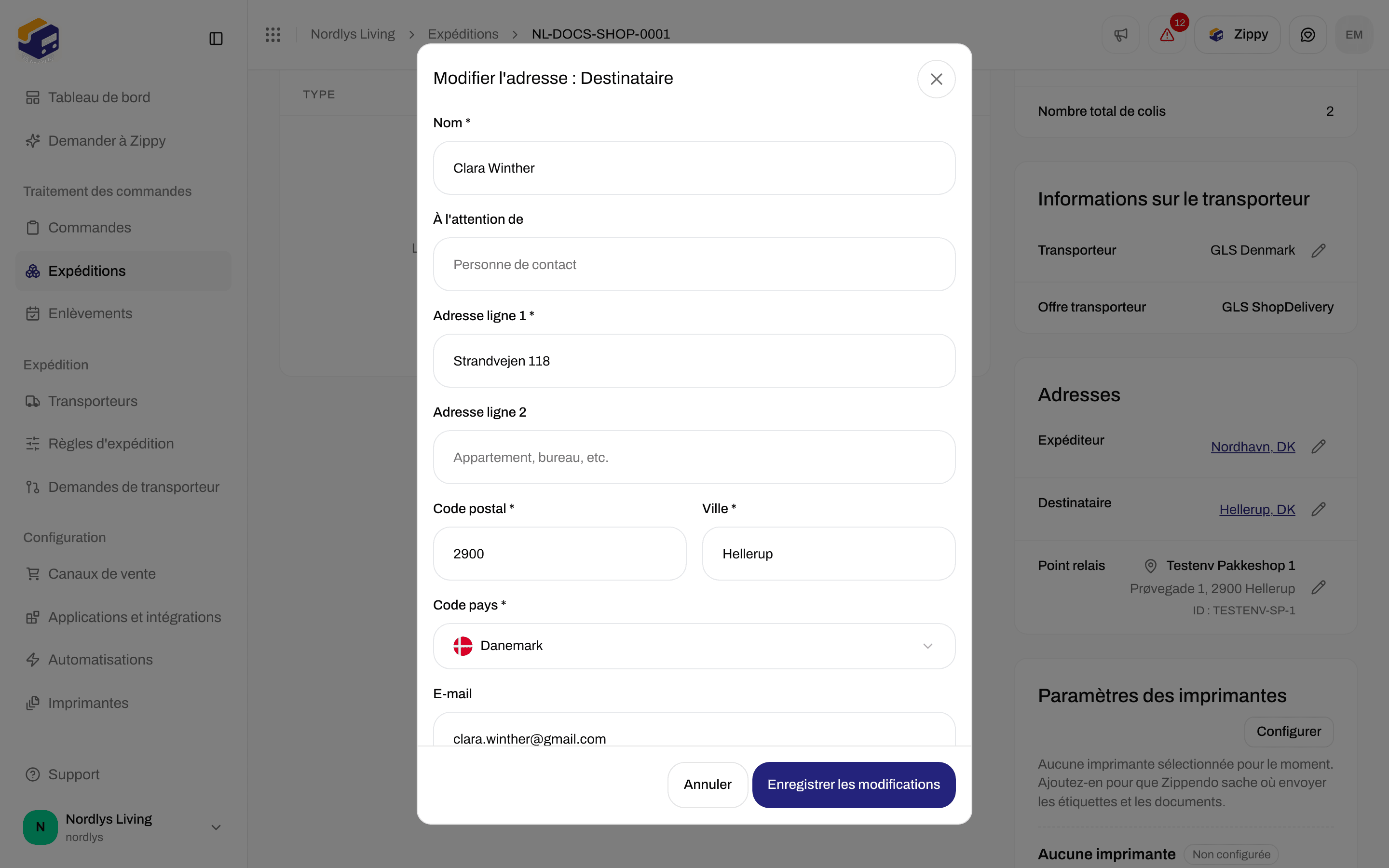Click the E-mail field

[694, 730]
